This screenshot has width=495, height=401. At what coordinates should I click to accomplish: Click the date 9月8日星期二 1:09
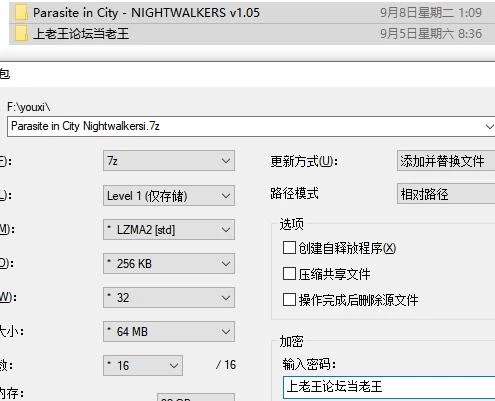pyautogui.click(x=431, y=13)
